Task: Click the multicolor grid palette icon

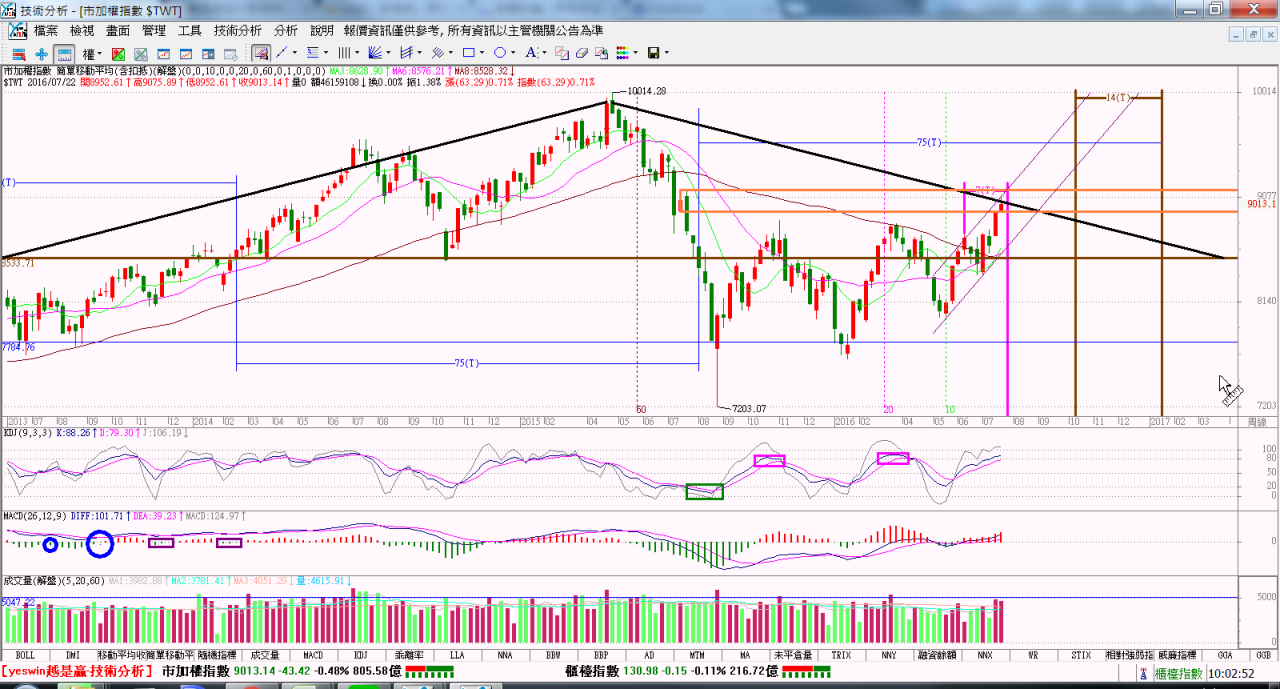Action: (622, 53)
